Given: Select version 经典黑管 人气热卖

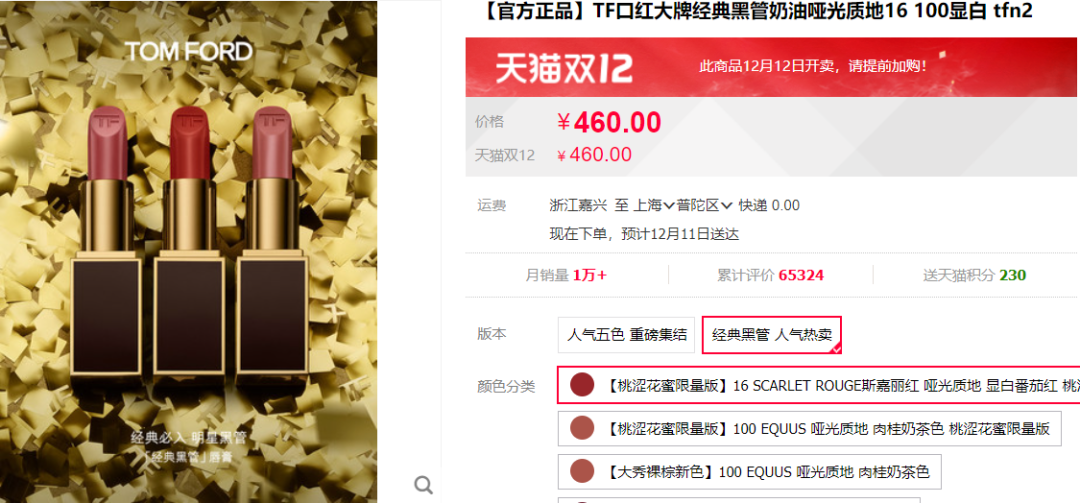Looking at the screenshot, I should 771,335.
